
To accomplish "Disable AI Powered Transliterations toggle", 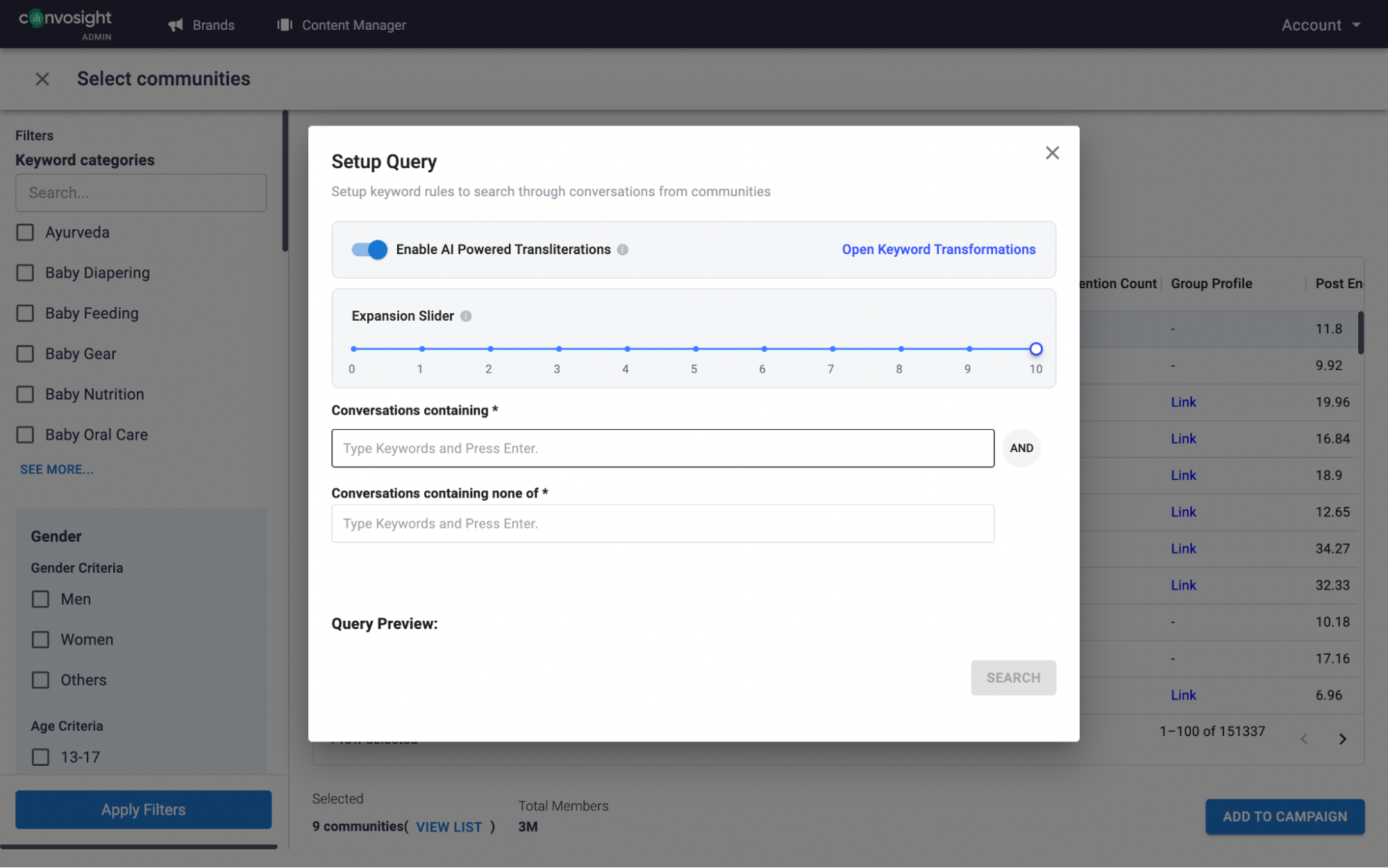I will point(369,250).
